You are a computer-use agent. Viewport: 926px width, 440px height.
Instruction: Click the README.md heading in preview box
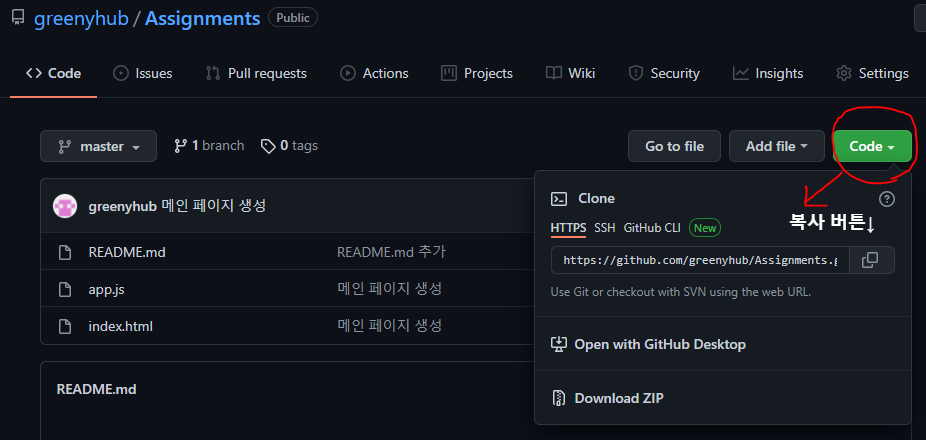pyautogui.click(x=96, y=389)
